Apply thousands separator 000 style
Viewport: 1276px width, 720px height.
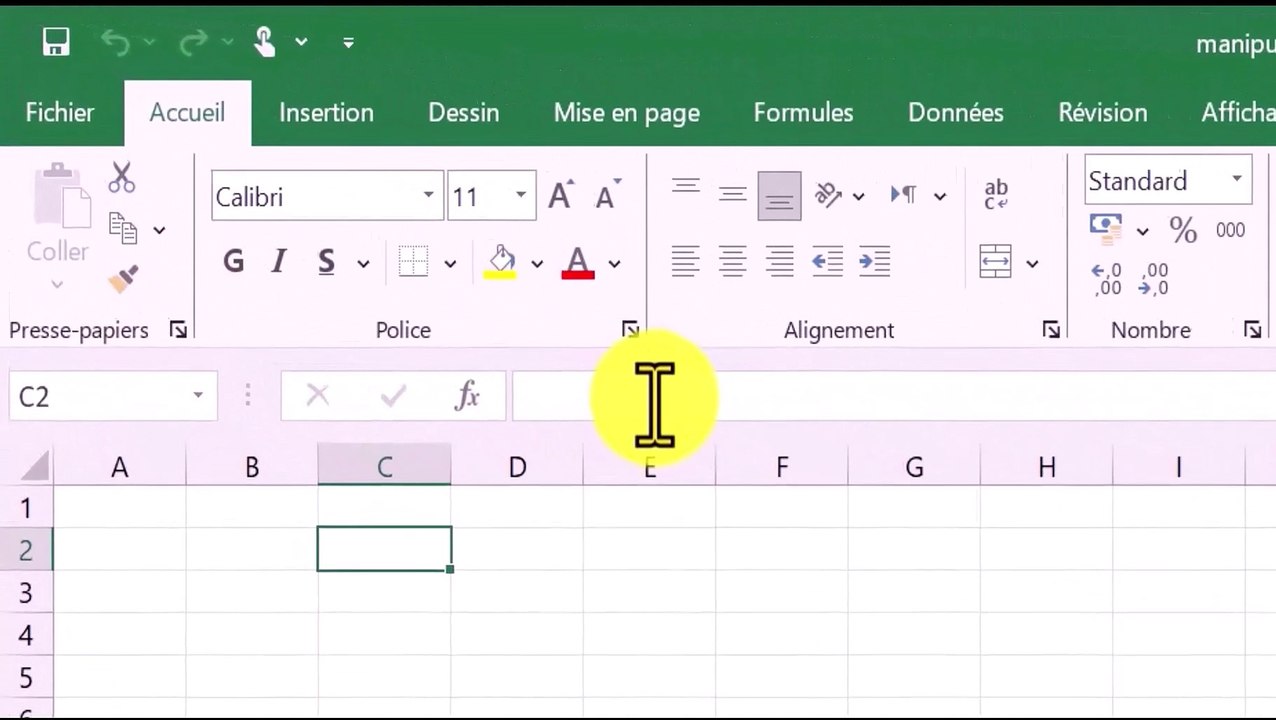pos(1230,230)
